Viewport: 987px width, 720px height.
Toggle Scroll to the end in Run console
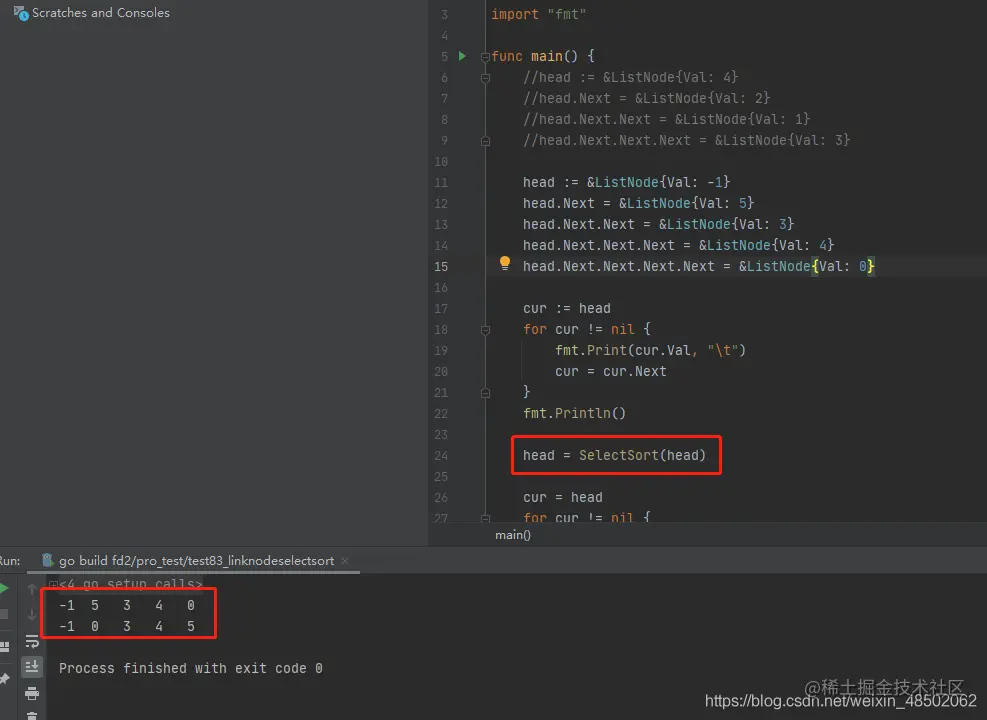tap(32, 667)
